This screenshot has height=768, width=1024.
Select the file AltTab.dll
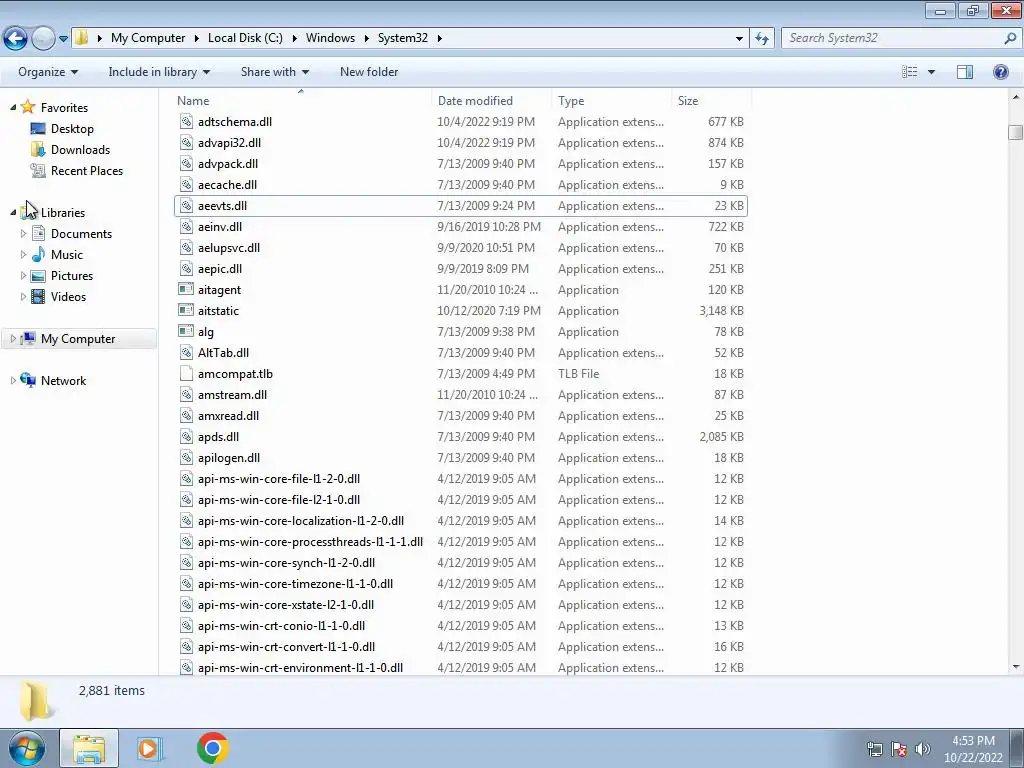(x=460, y=353)
